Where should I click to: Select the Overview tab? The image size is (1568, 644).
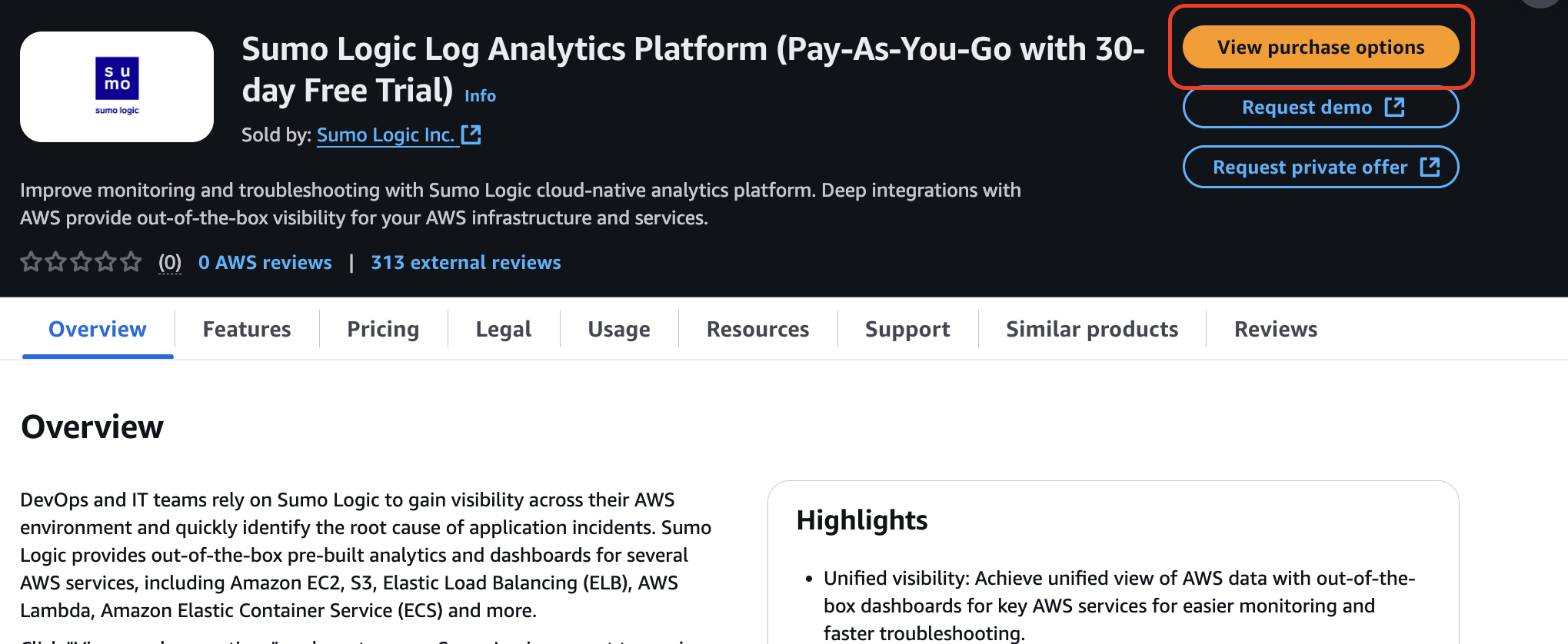click(98, 329)
